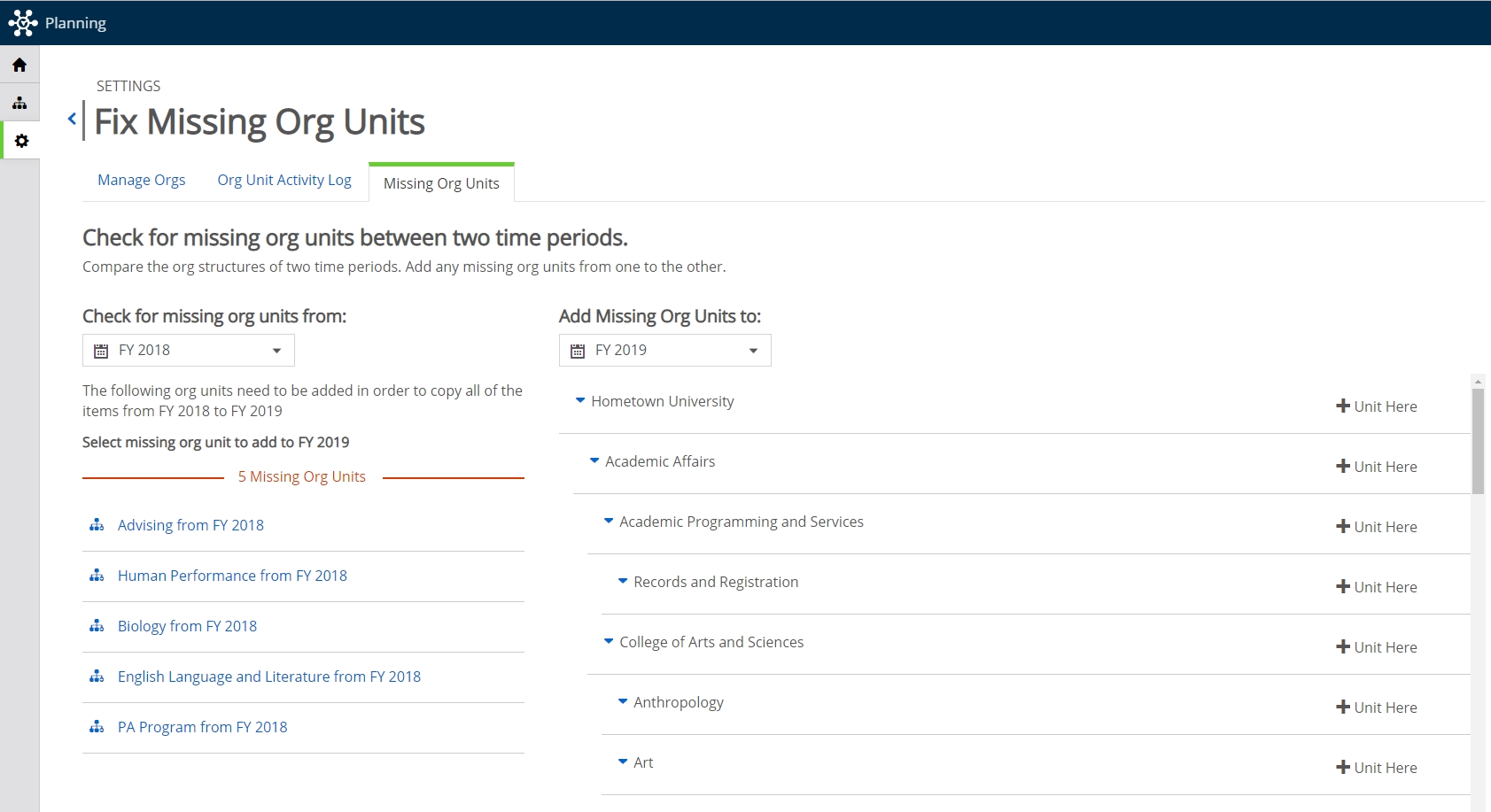Click Unit Here label for Academic Affairs

point(1386,467)
